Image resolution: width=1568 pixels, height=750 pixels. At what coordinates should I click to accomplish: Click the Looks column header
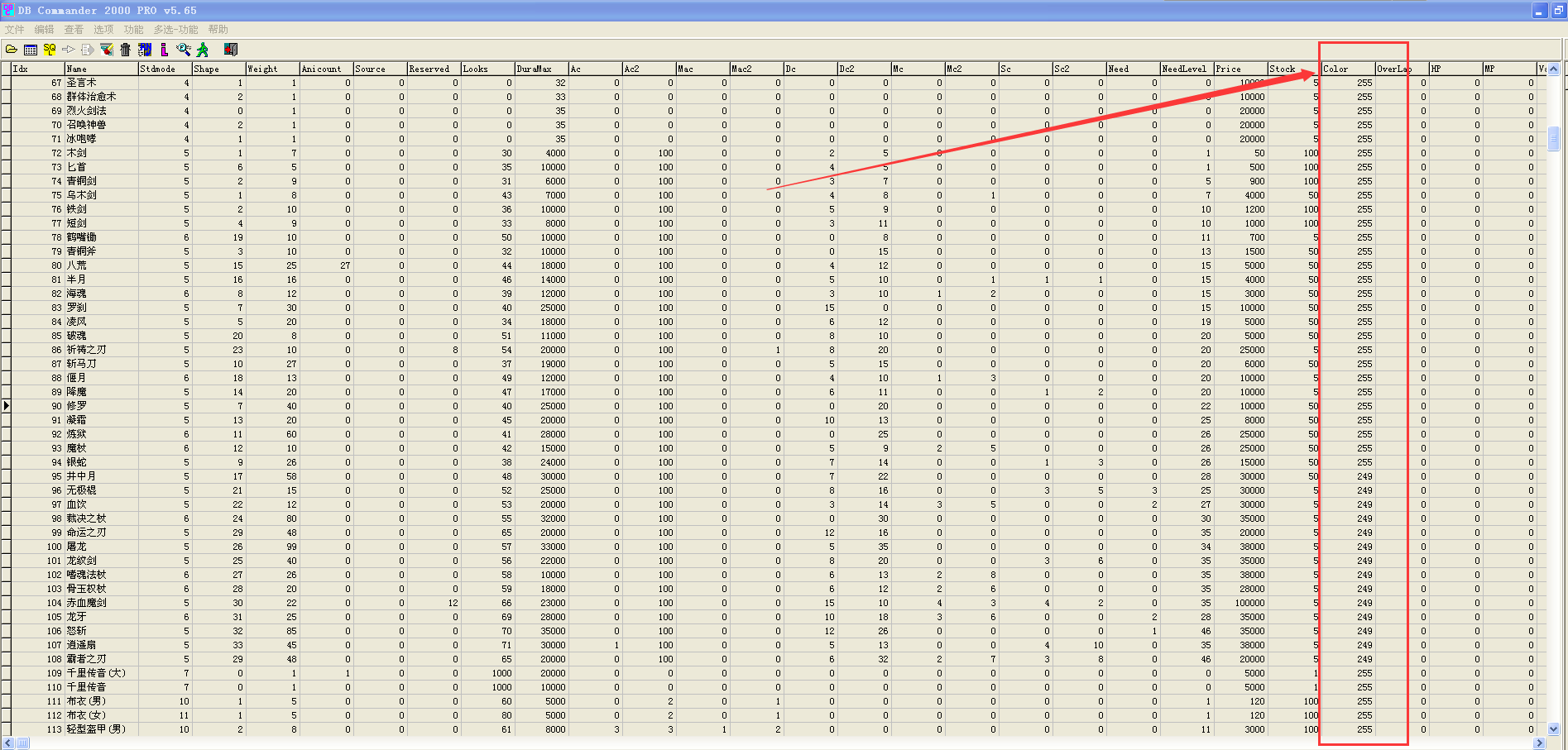pos(488,69)
